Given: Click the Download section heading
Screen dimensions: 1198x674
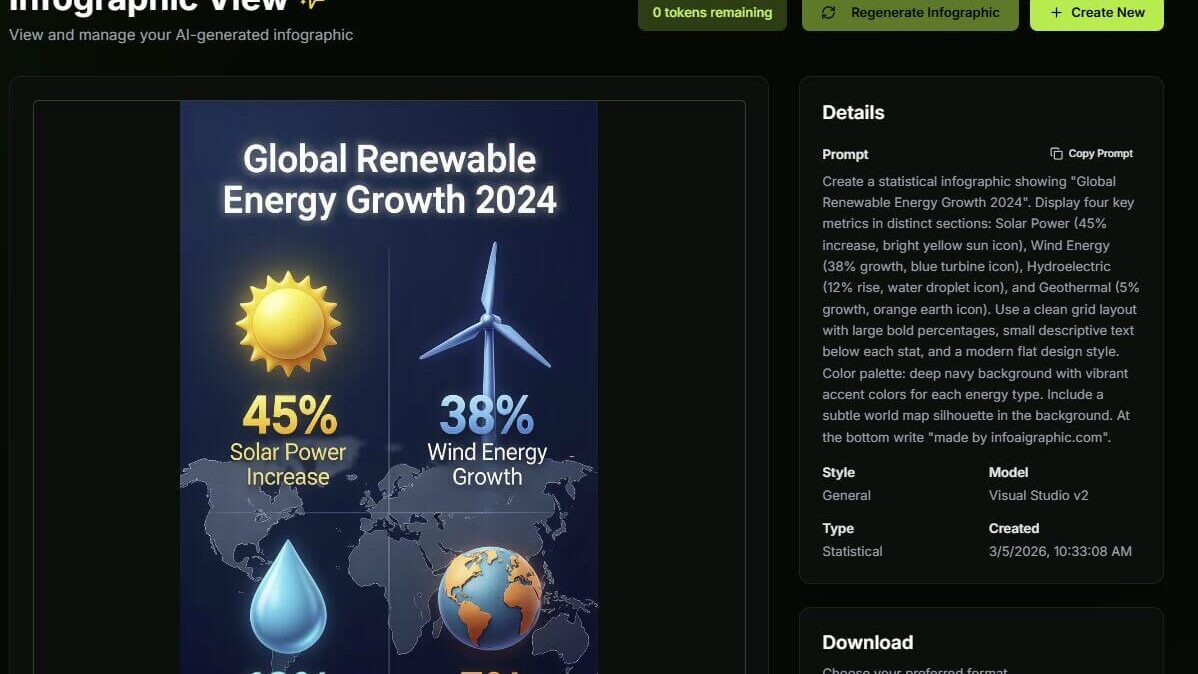Looking at the screenshot, I should click(867, 642).
